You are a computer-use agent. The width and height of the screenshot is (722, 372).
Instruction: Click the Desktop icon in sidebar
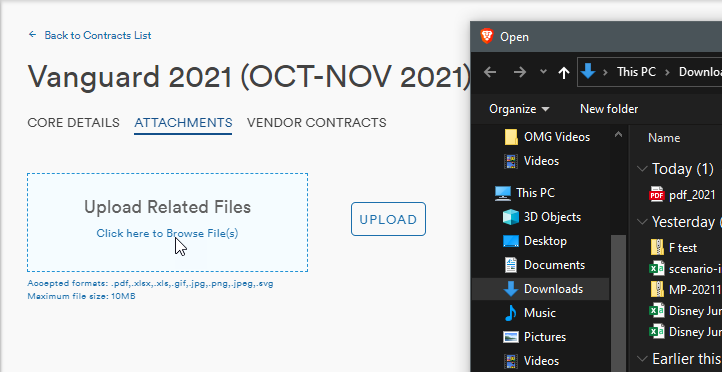tap(511, 241)
